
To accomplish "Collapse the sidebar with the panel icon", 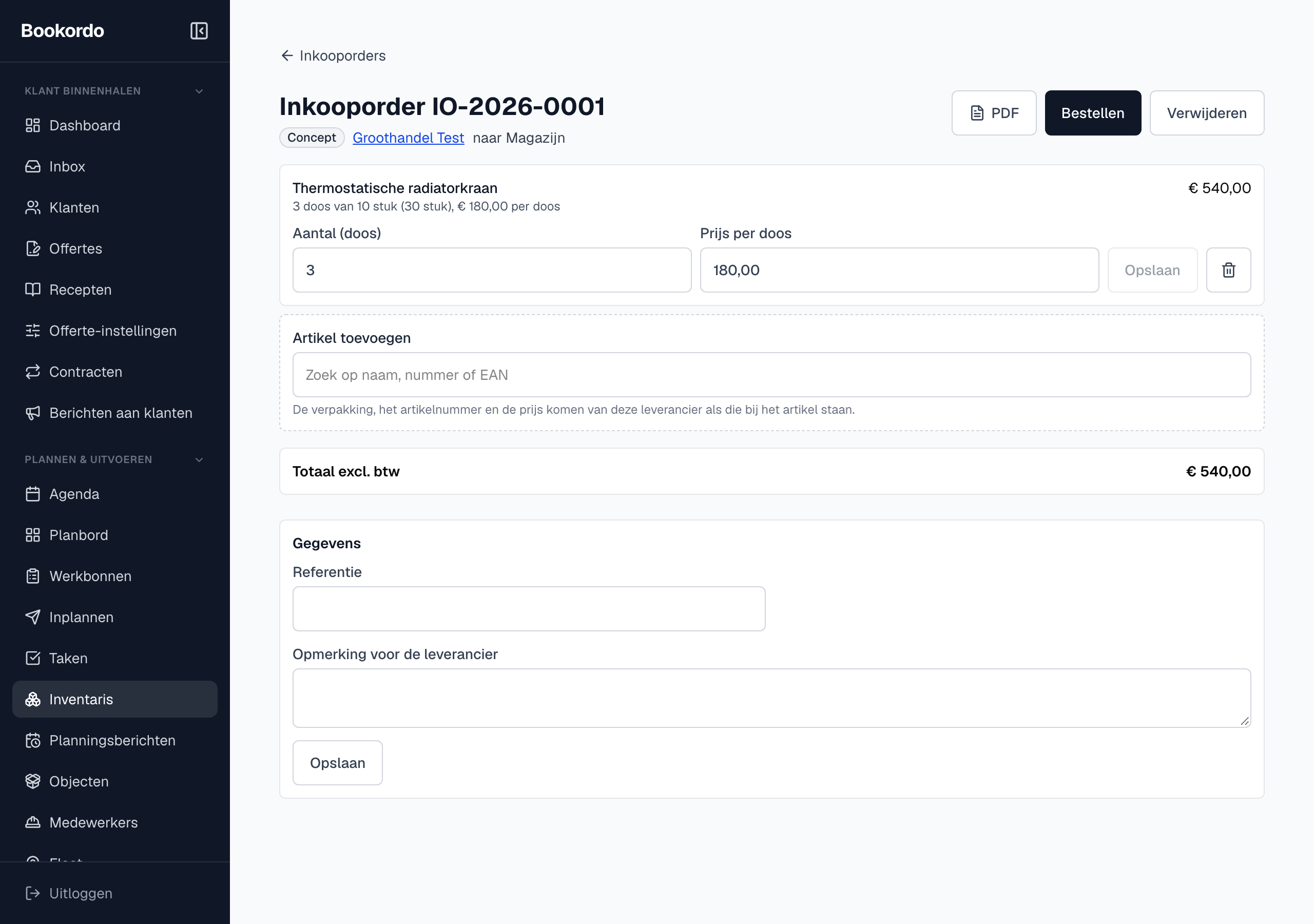I will (x=199, y=31).
